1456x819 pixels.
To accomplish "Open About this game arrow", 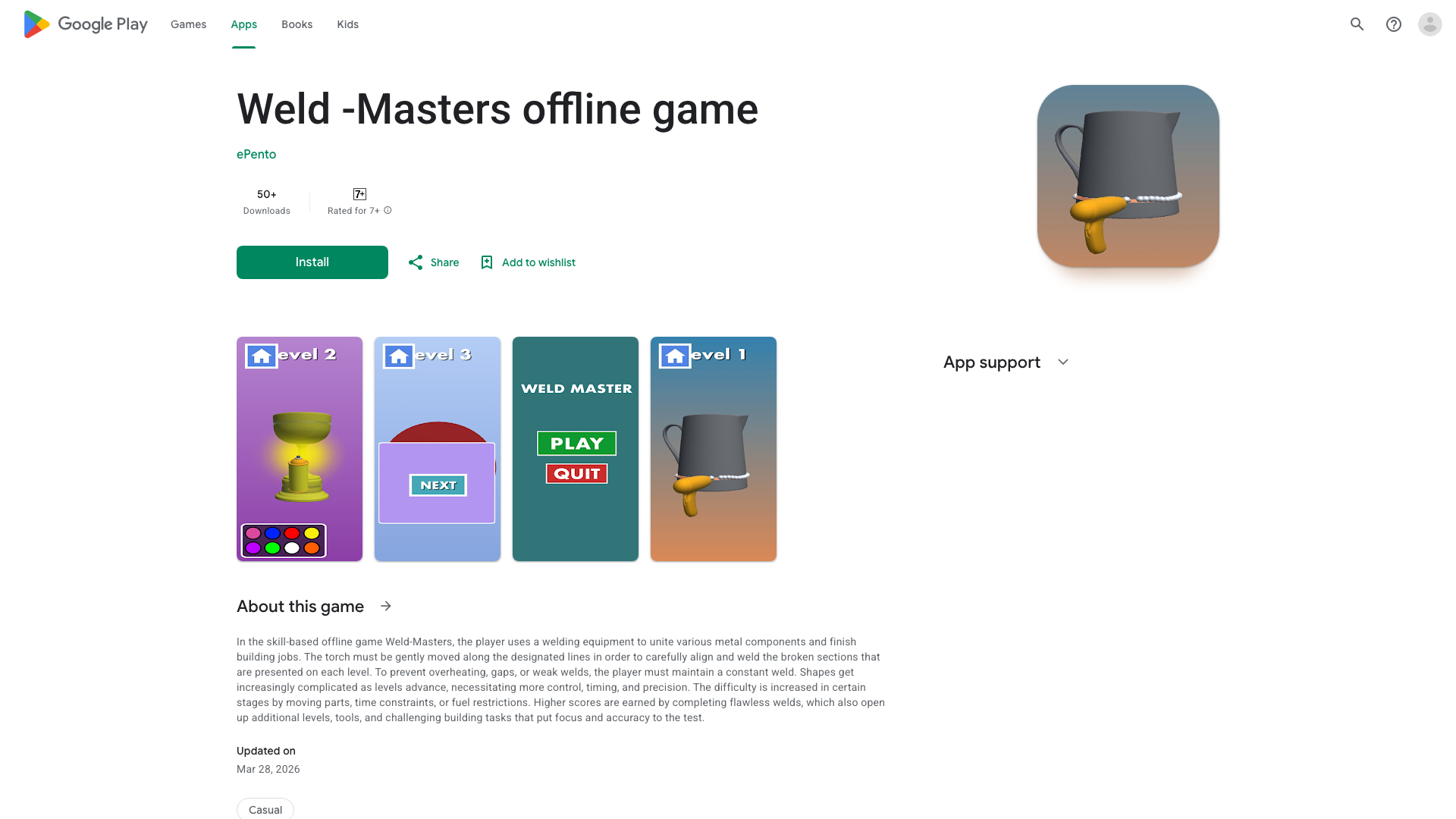I will pyautogui.click(x=386, y=606).
